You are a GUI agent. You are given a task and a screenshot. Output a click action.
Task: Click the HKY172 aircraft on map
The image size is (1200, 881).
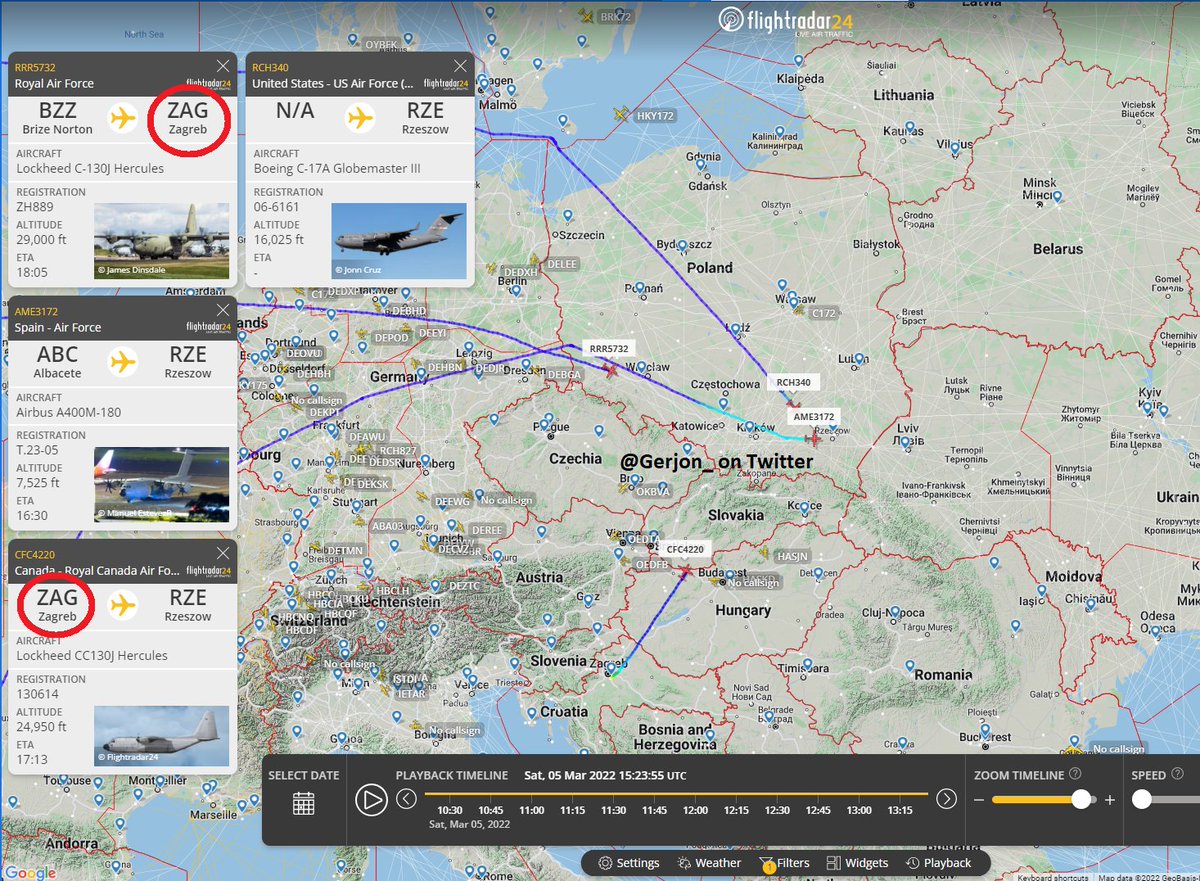[x=622, y=113]
